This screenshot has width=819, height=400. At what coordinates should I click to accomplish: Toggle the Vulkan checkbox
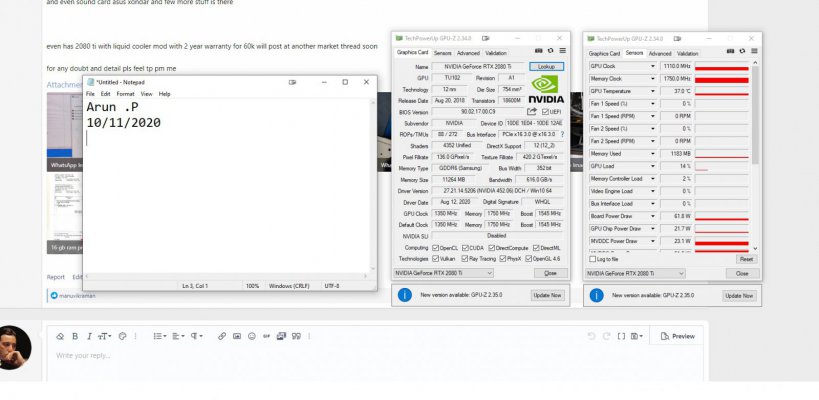click(x=436, y=258)
